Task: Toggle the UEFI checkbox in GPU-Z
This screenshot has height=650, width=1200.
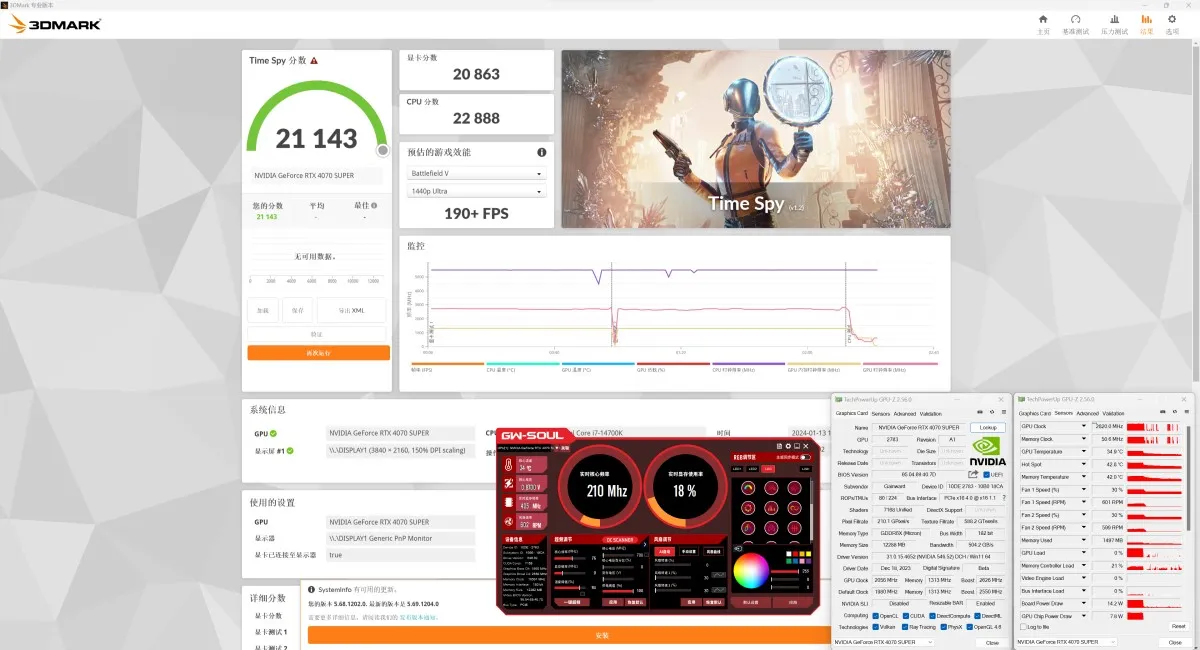Action: 986,475
